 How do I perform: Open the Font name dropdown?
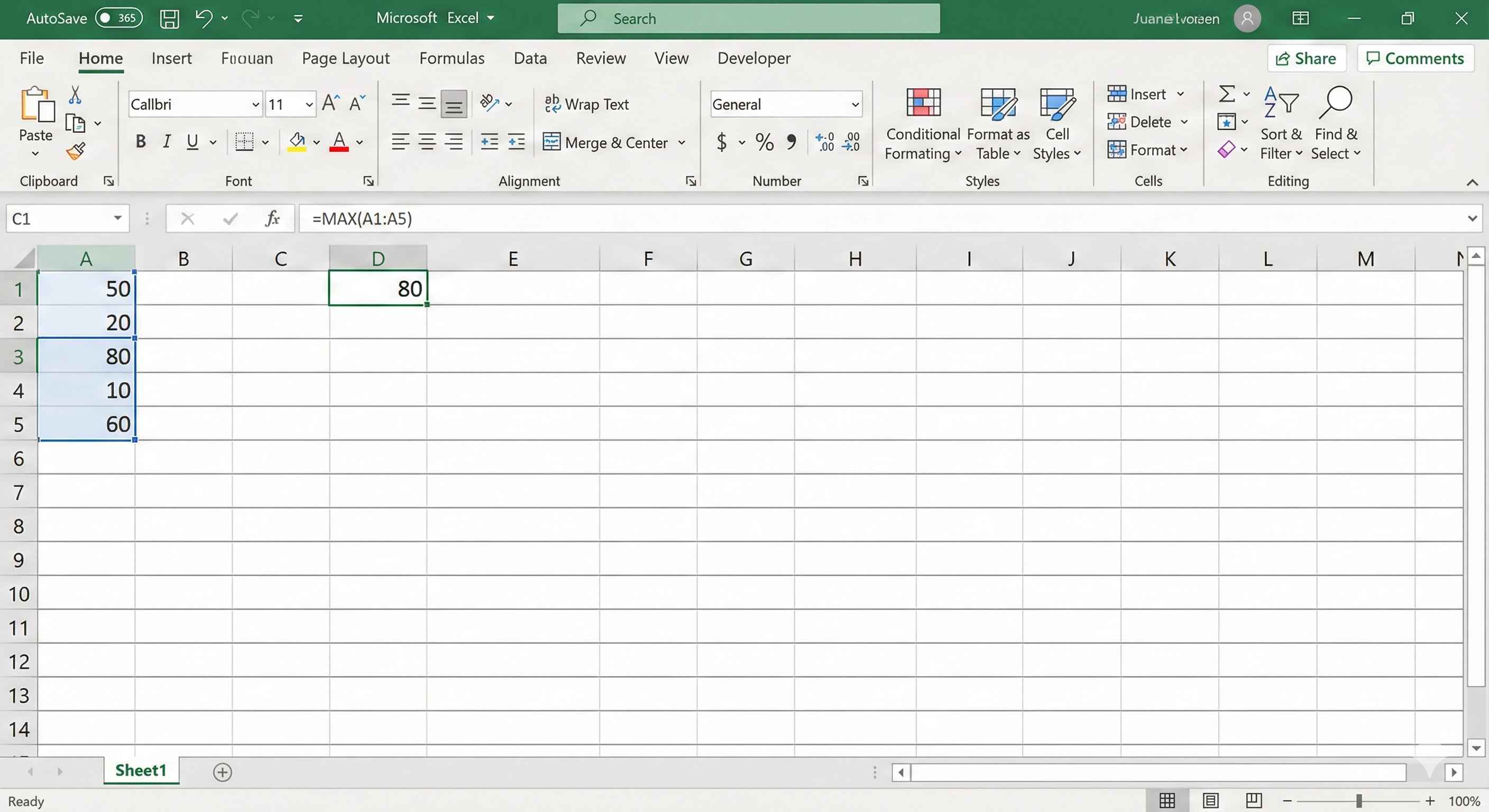pos(255,104)
